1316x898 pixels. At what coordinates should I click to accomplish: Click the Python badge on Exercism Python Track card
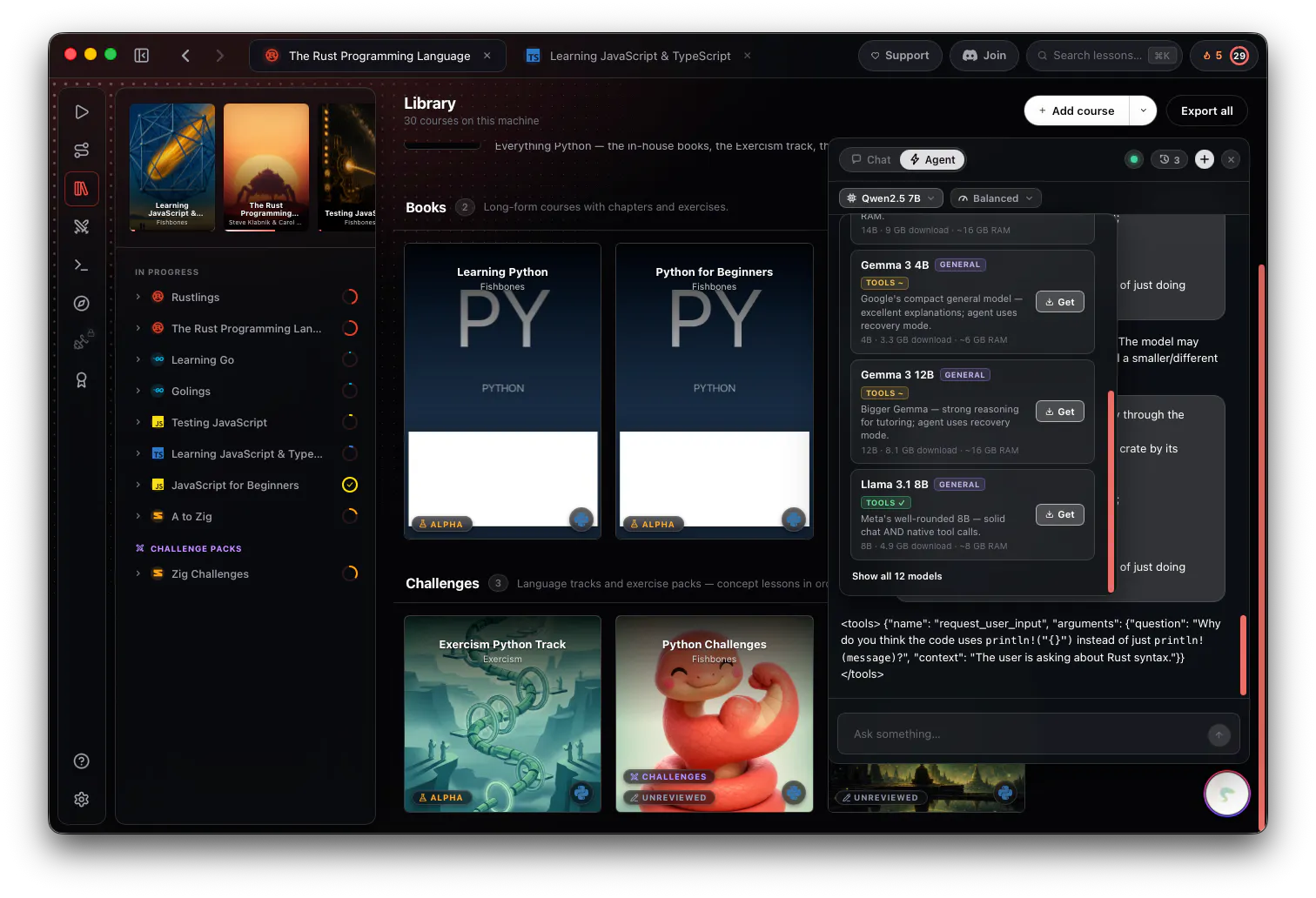pyautogui.click(x=581, y=793)
